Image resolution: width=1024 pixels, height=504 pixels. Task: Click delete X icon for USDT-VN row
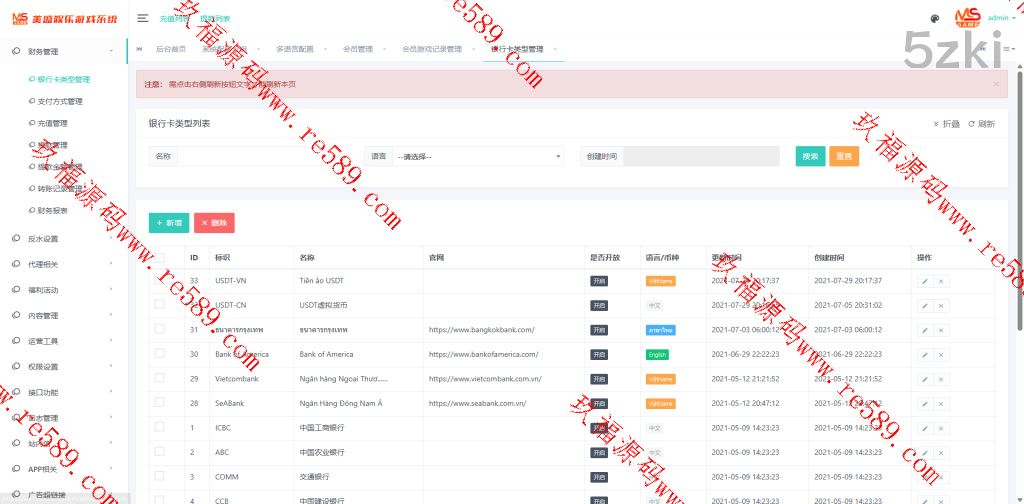(941, 281)
